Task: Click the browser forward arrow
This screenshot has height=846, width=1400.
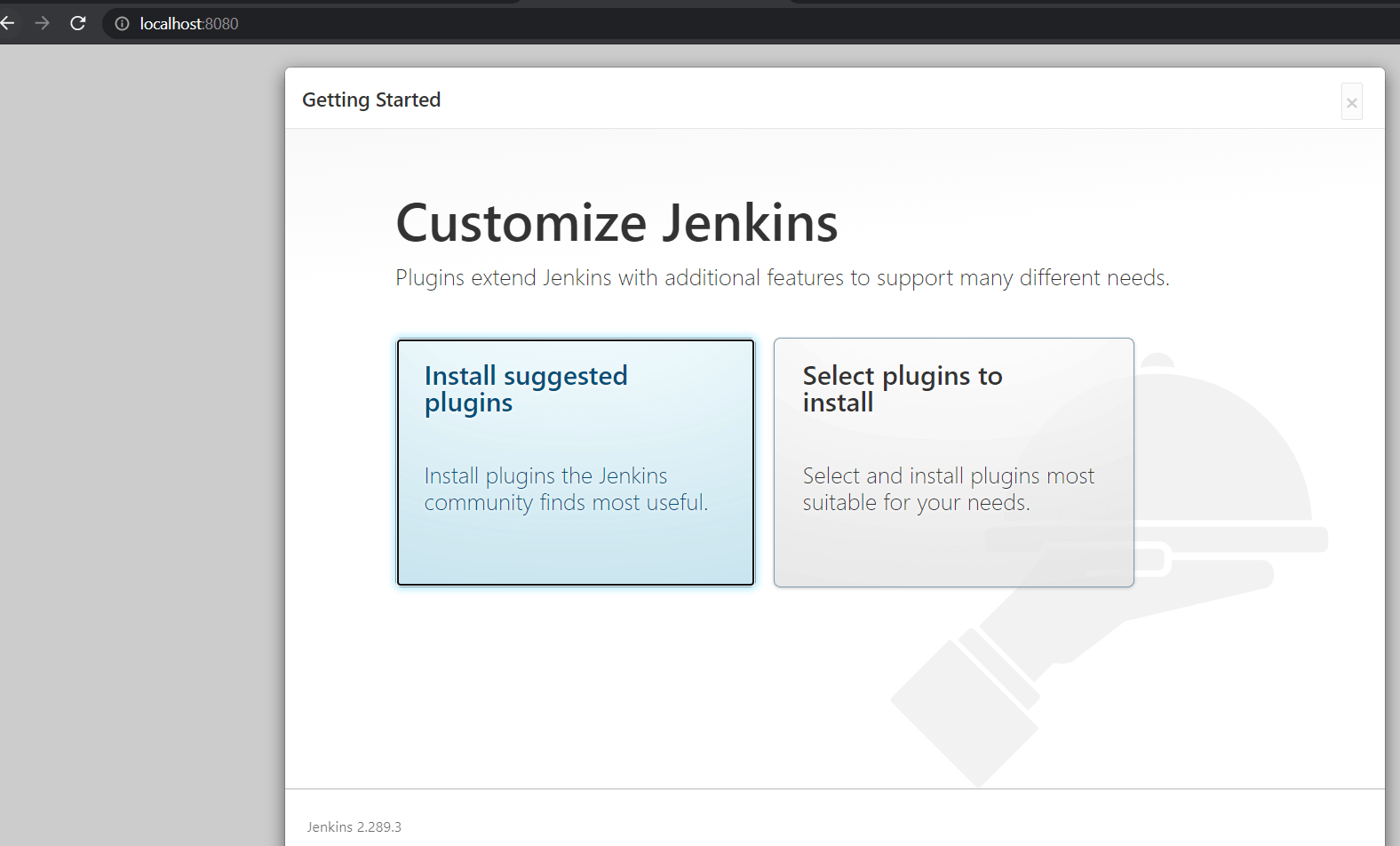Action: (x=42, y=23)
